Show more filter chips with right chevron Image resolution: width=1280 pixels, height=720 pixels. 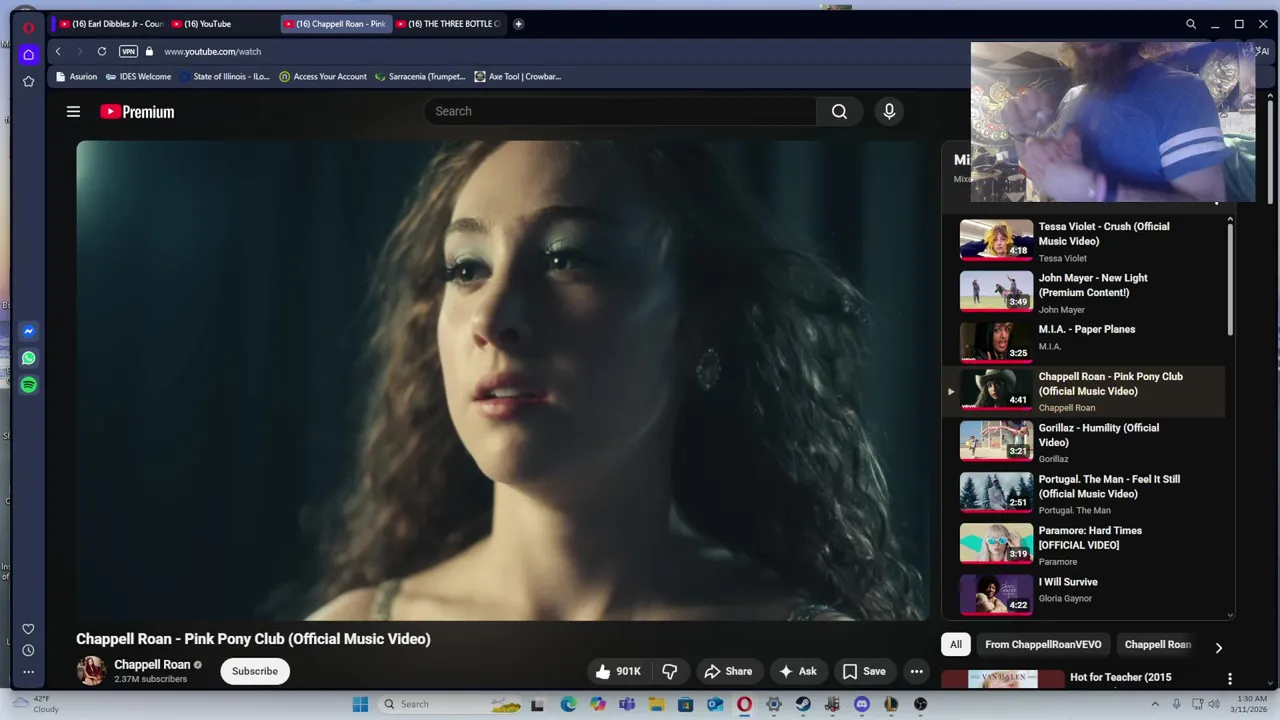point(1218,648)
